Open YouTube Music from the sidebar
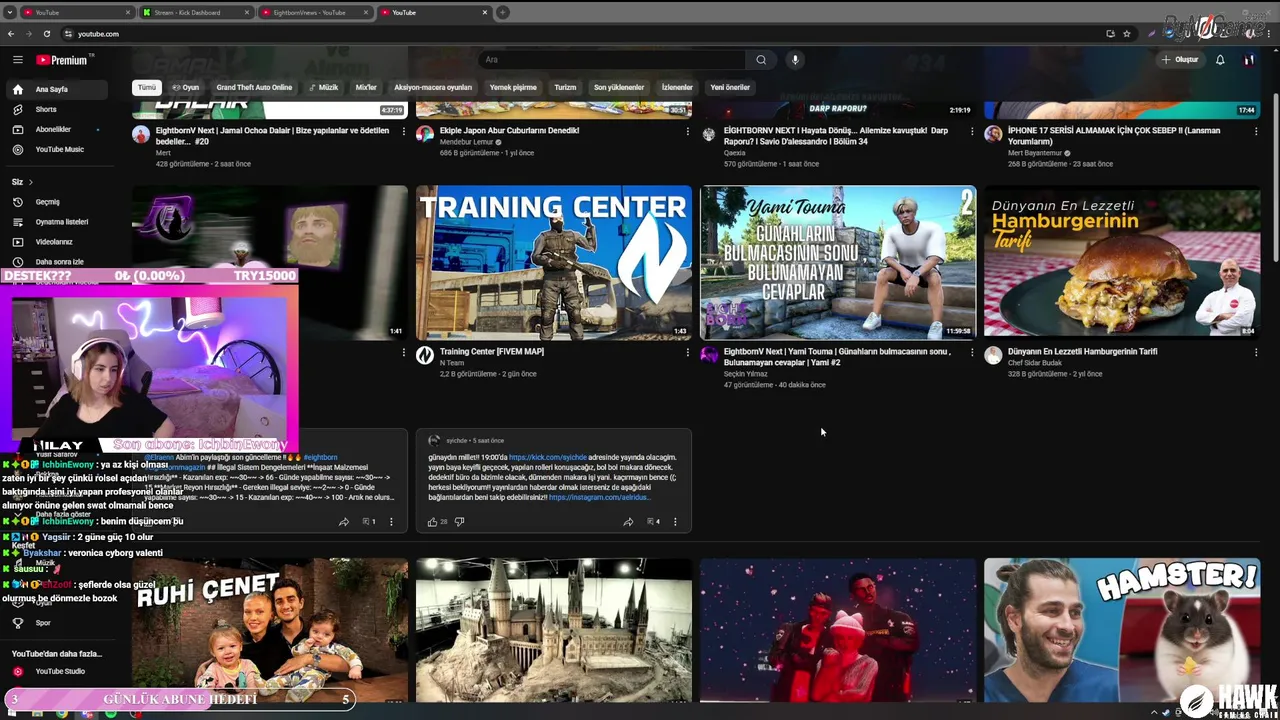Viewport: 1280px width, 720px height. (x=59, y=149)
